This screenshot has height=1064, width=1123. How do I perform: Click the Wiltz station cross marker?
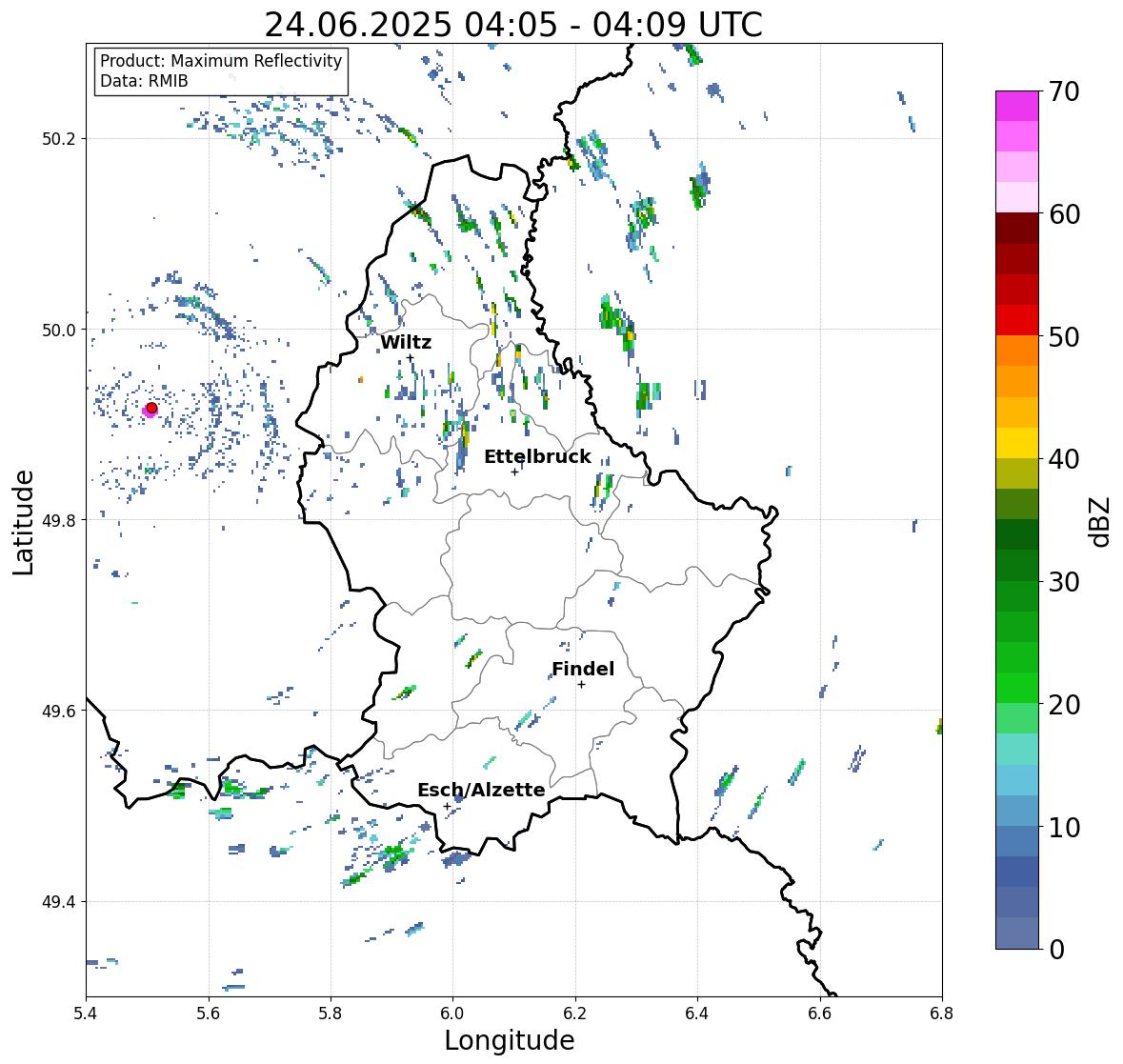click(410, 357)
